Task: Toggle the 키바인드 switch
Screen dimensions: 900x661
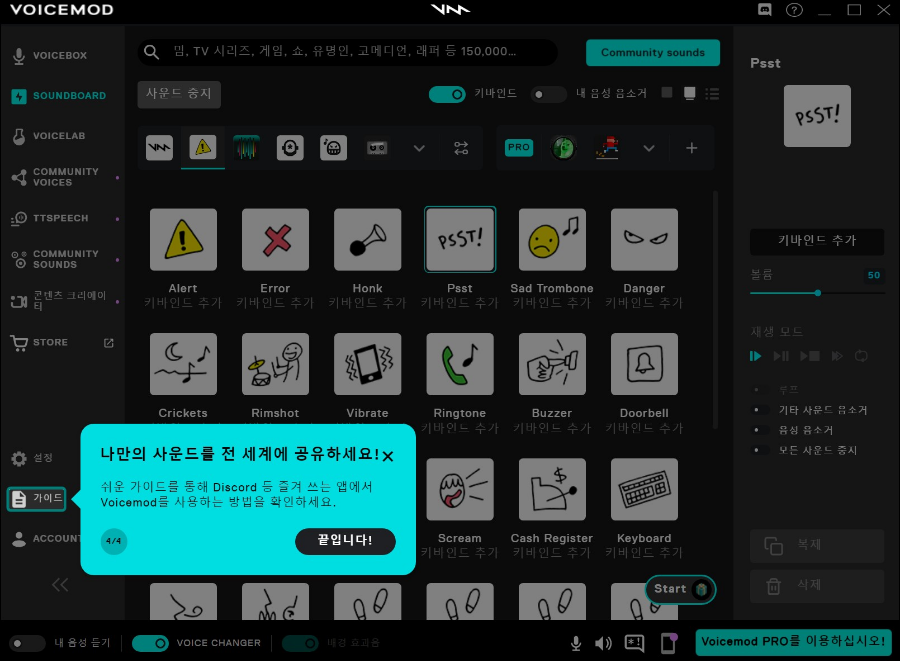Action: [447, 94]
